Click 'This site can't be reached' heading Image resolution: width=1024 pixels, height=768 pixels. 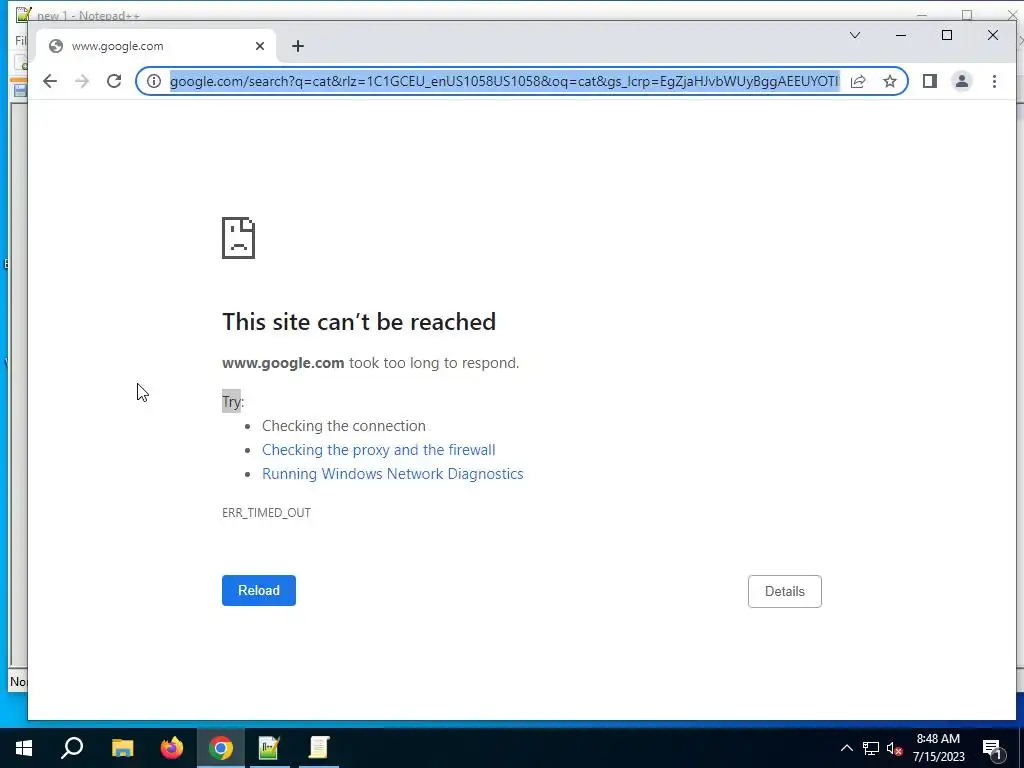click(359, 321)
